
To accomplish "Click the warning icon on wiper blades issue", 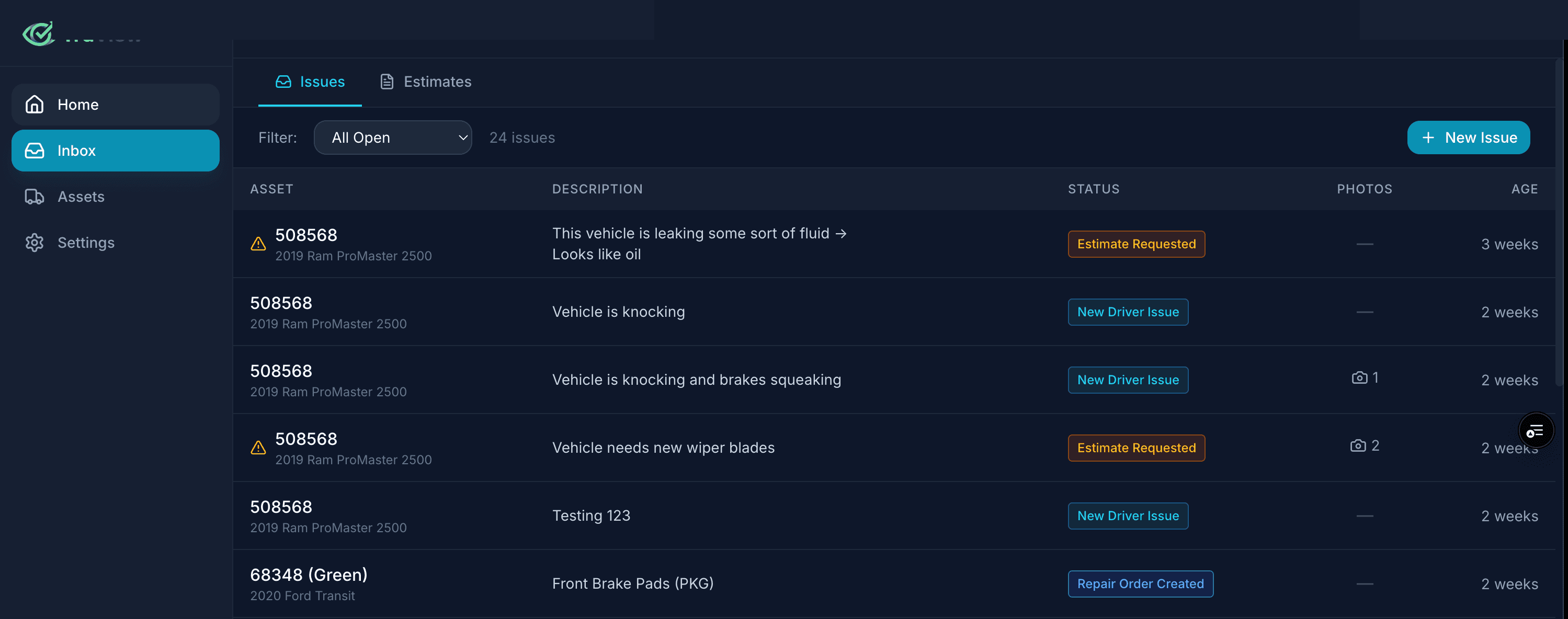I will coord(258,448).
